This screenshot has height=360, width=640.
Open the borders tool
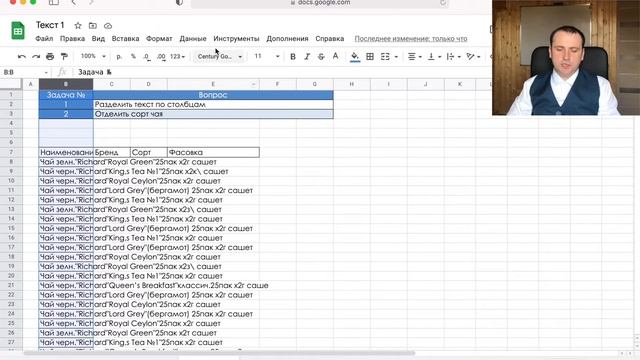coord(370,57)
